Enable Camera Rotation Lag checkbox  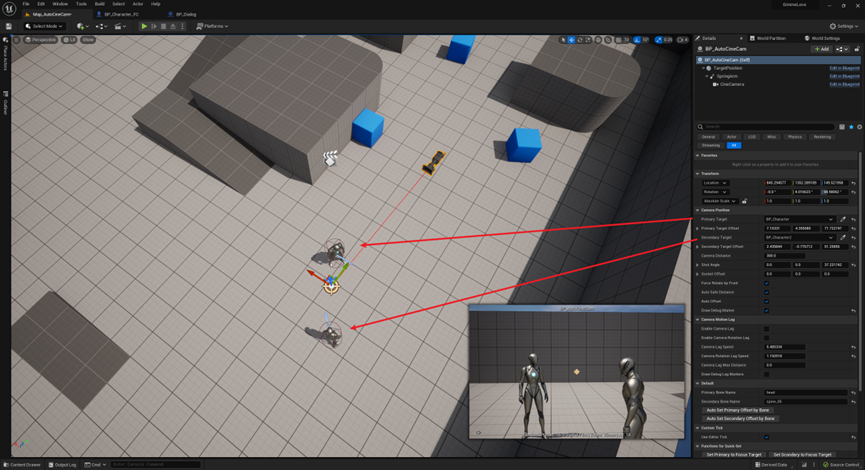click(766, 338)
